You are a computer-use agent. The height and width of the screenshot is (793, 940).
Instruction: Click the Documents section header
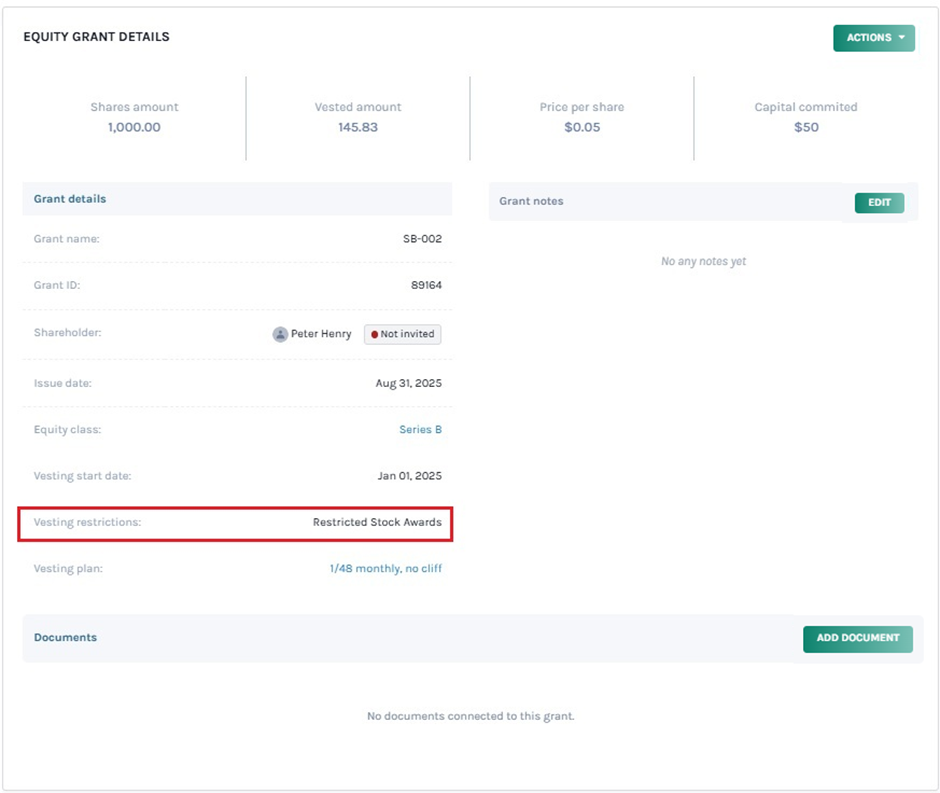tap(65, 638)
